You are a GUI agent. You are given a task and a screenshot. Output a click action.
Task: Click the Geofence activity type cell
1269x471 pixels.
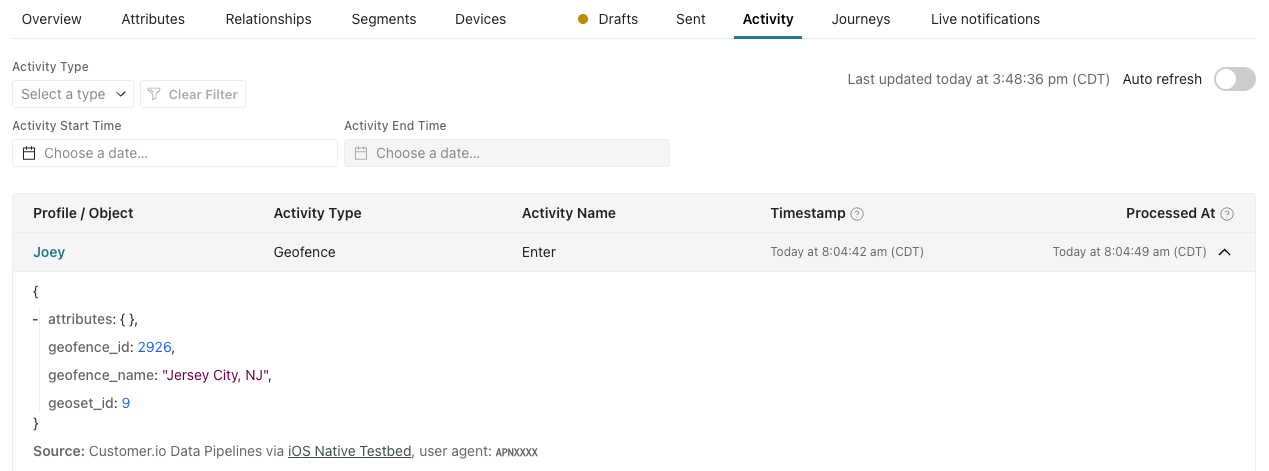305,252
